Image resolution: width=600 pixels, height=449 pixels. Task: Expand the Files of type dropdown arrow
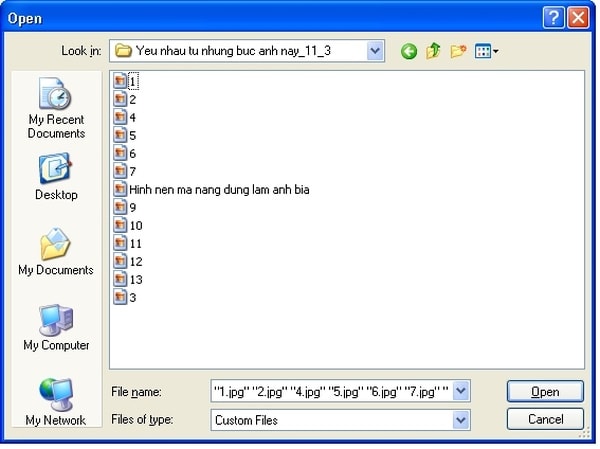click(461, 420)
